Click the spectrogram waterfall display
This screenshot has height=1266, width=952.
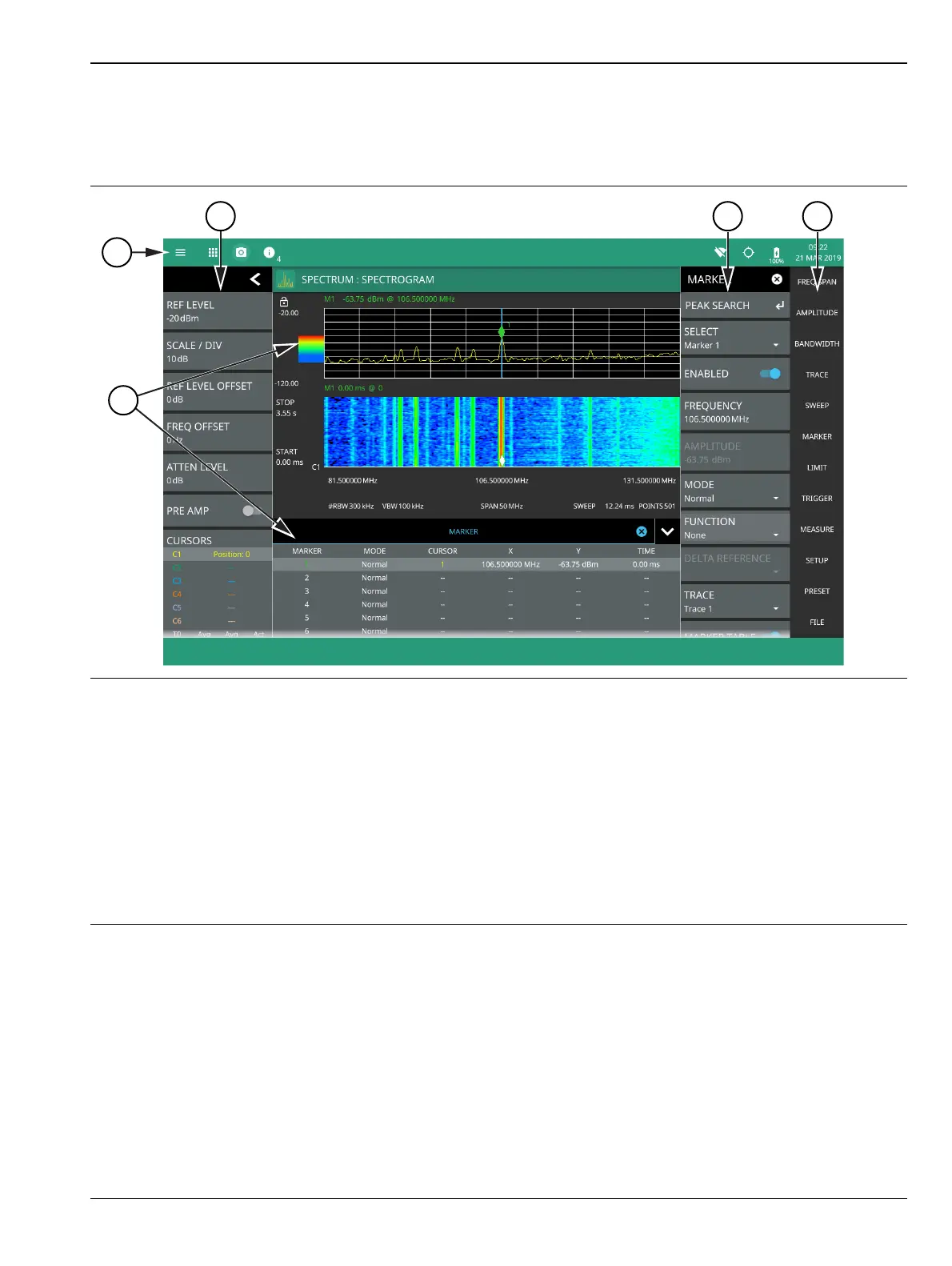point(502,432)
